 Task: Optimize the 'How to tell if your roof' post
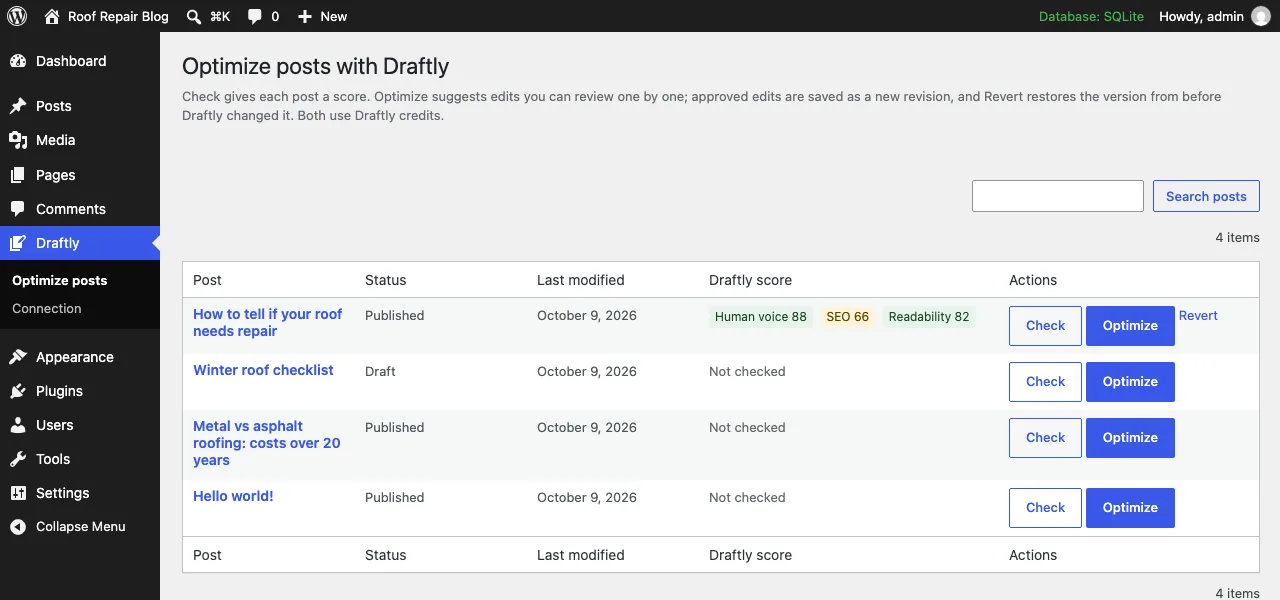[x=1130, y=326]
